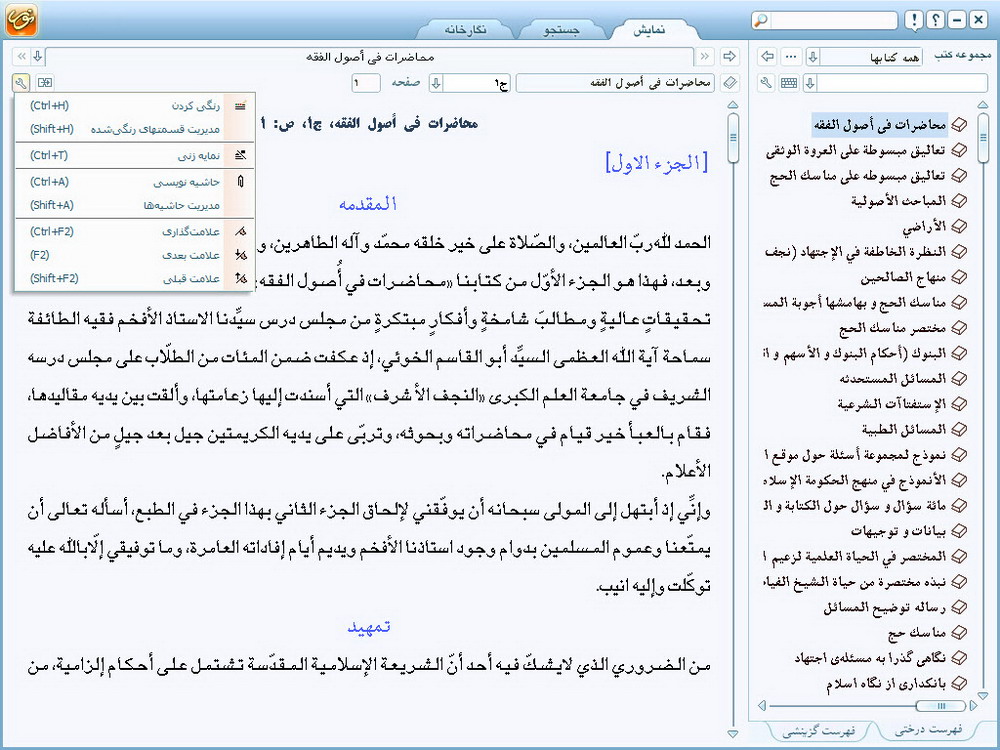The width and height of the screenshot is (1000, 750).
Task: Click the eraser icon next to the book title
Action: [730, 83]
